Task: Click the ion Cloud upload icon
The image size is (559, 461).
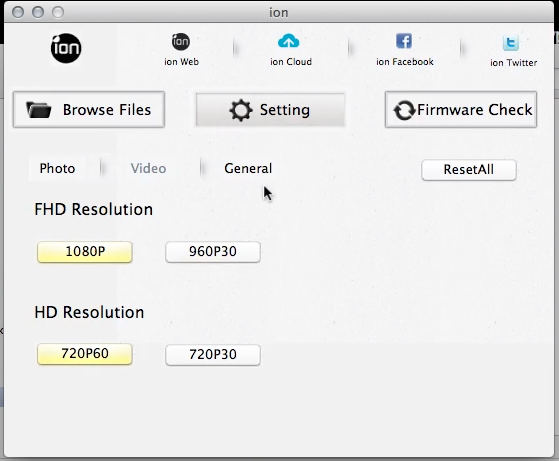Action: tap(288, 41)
